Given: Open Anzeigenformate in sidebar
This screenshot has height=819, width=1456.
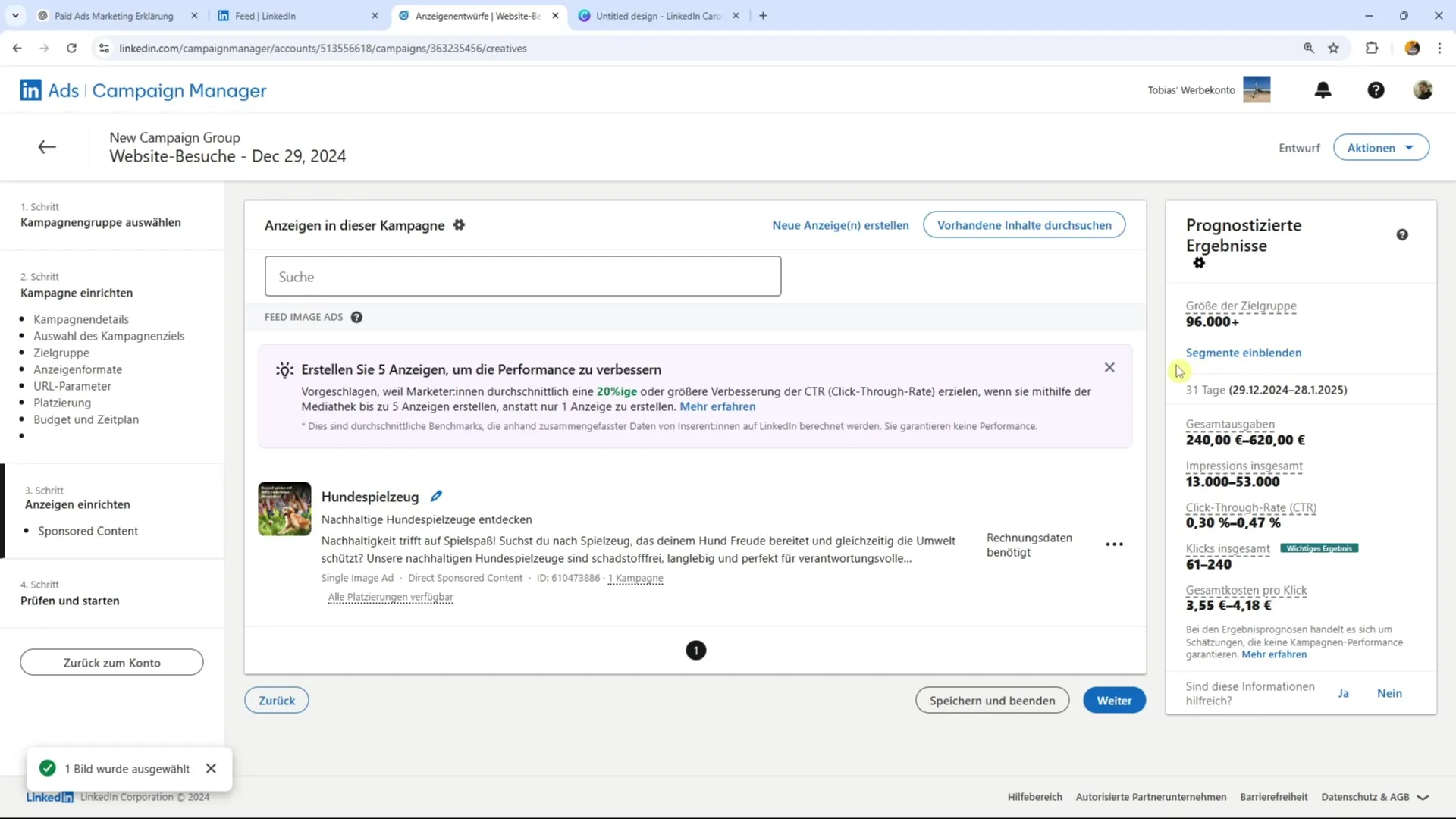Looking at the screenshot, I should pos(77,369).
